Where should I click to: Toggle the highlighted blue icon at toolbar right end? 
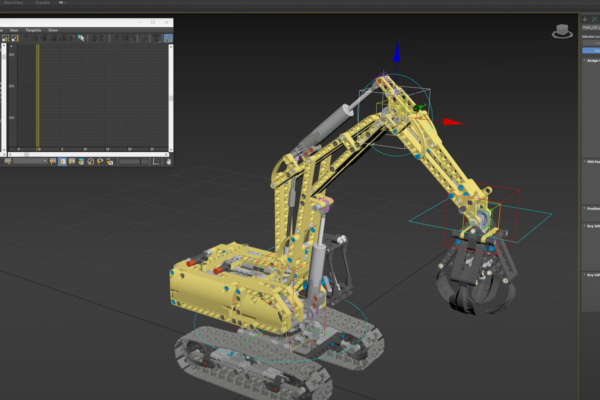tap(168, 38)
